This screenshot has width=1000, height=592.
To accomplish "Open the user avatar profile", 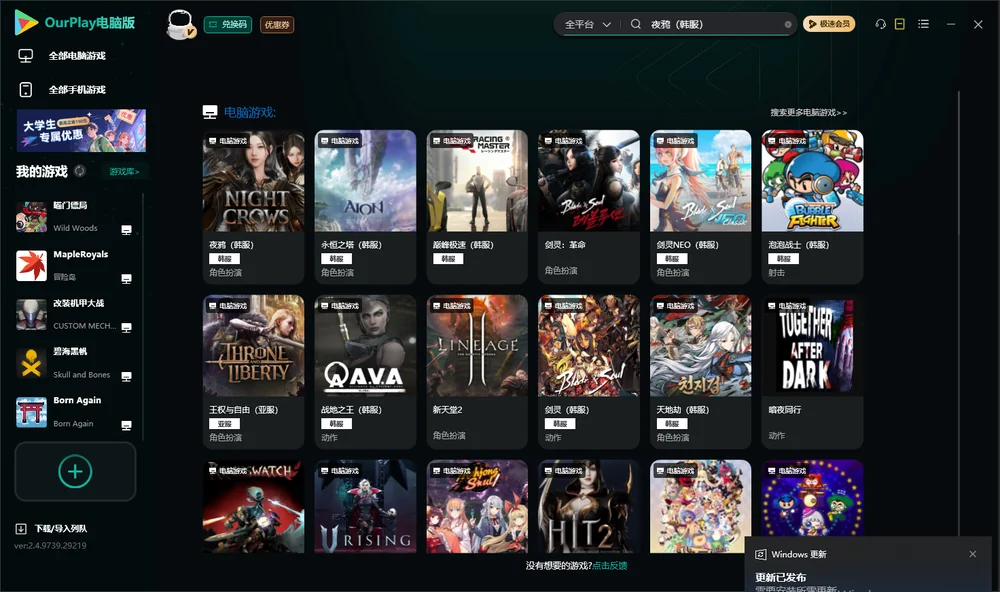I will pos(180,24).
